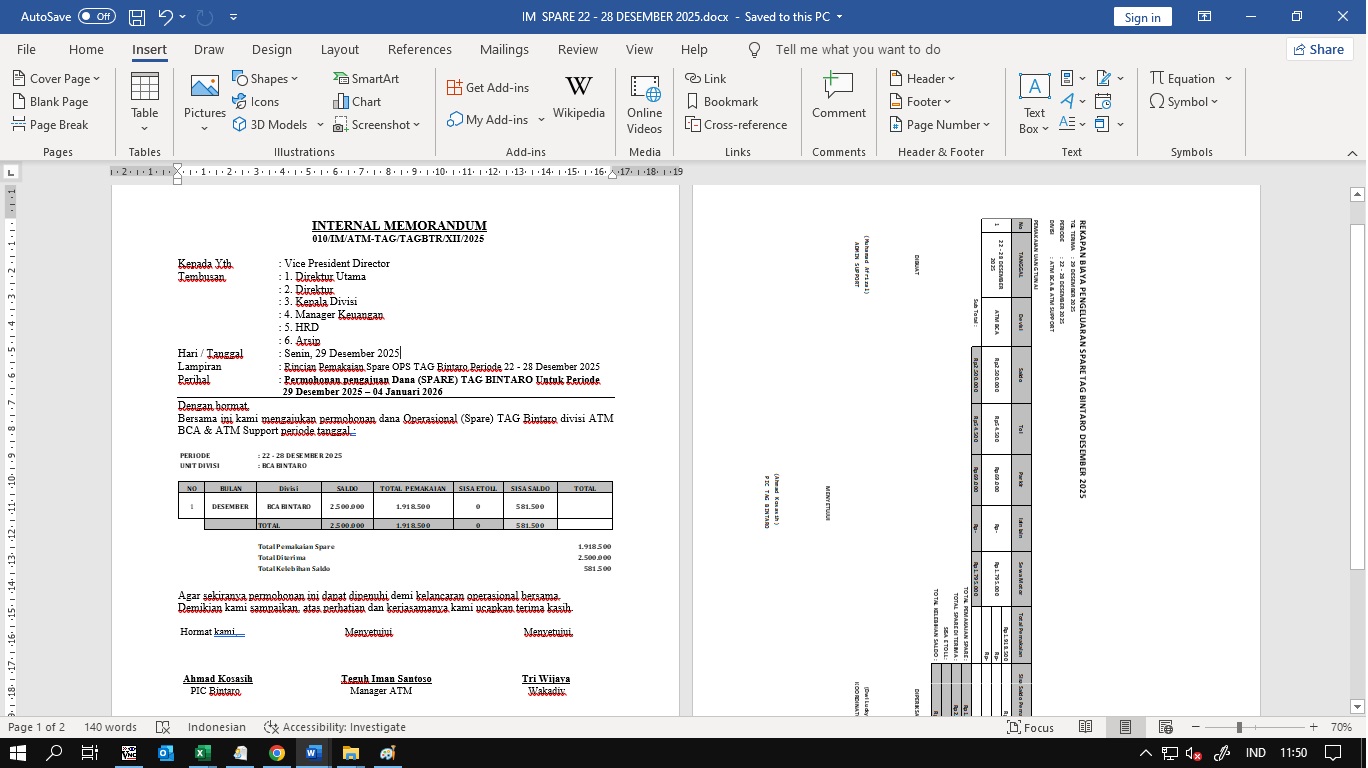Open Excel from the taskbar
This screenshot has height=768, width=1368.
click(x=201, y=753)
